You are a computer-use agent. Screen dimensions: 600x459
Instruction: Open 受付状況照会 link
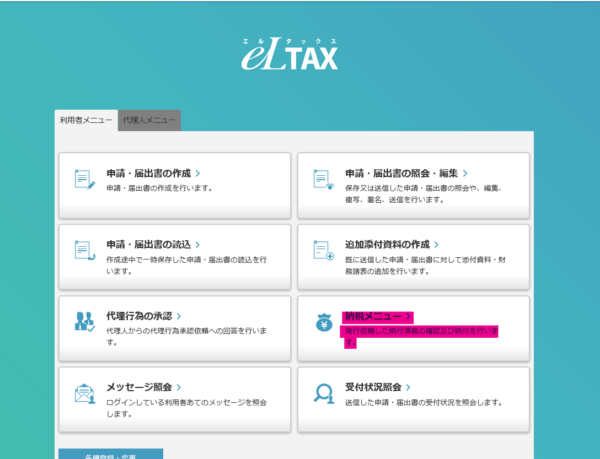click(x=373, y=387)
